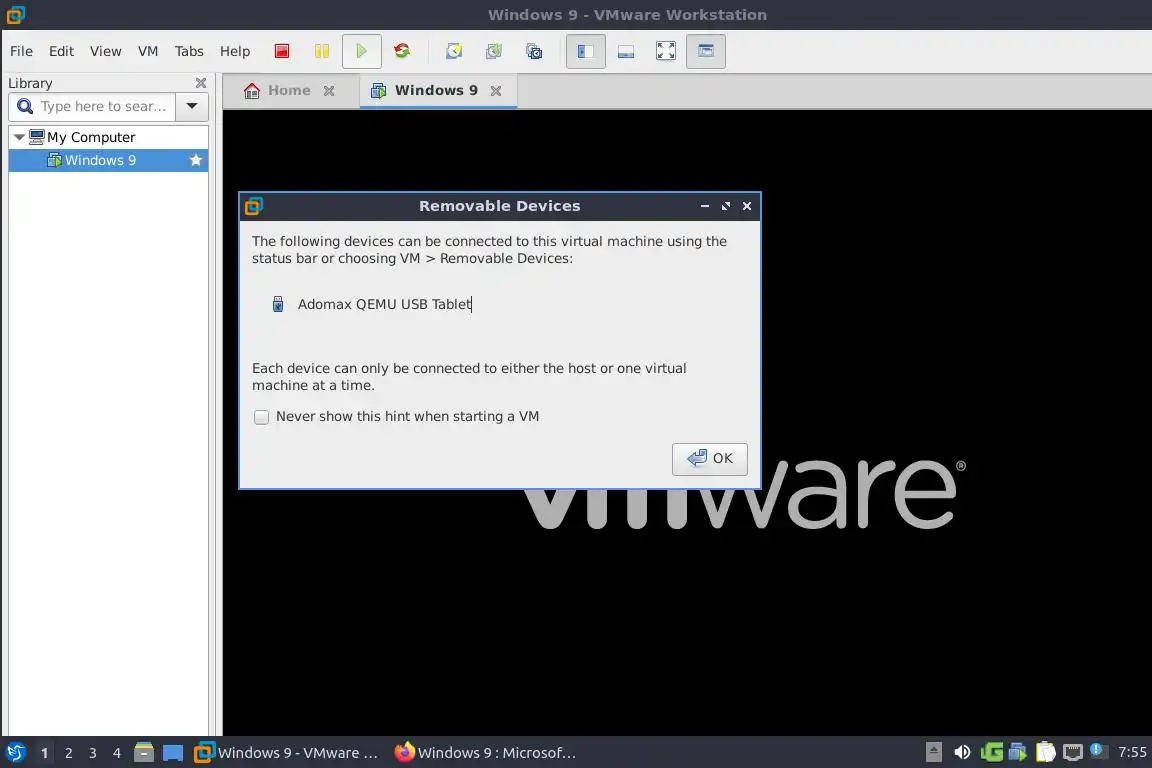Toggle the thumbnail bar view icon
The image size is (1152, 768).
coord(626,51)
